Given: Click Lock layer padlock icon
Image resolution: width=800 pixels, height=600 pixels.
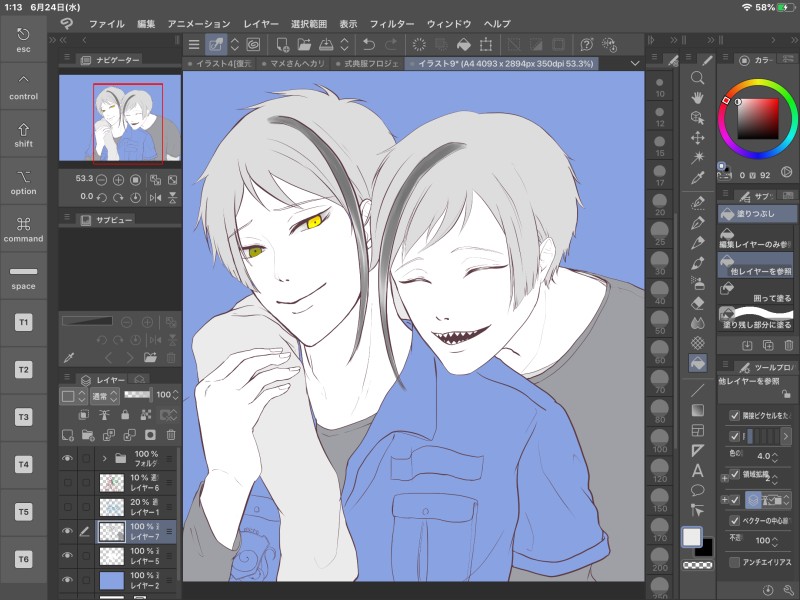Looking at the screenshot, I should coord(125,415).
